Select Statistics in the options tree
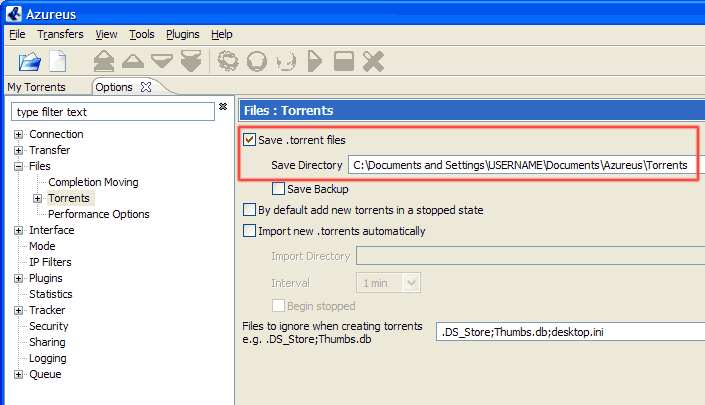The height and width of the screenshot is (405, 705). point(51,294)
